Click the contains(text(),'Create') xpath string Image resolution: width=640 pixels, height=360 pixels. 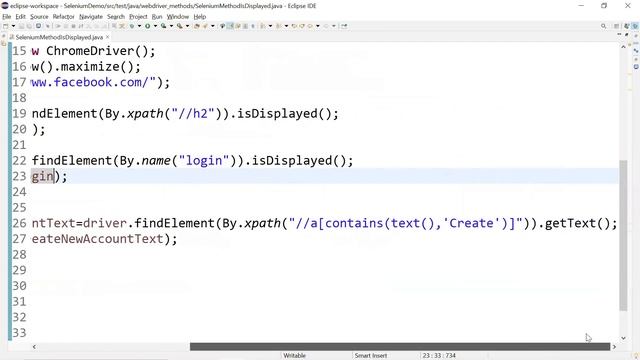pyautogui.click(x=405, y=223)
